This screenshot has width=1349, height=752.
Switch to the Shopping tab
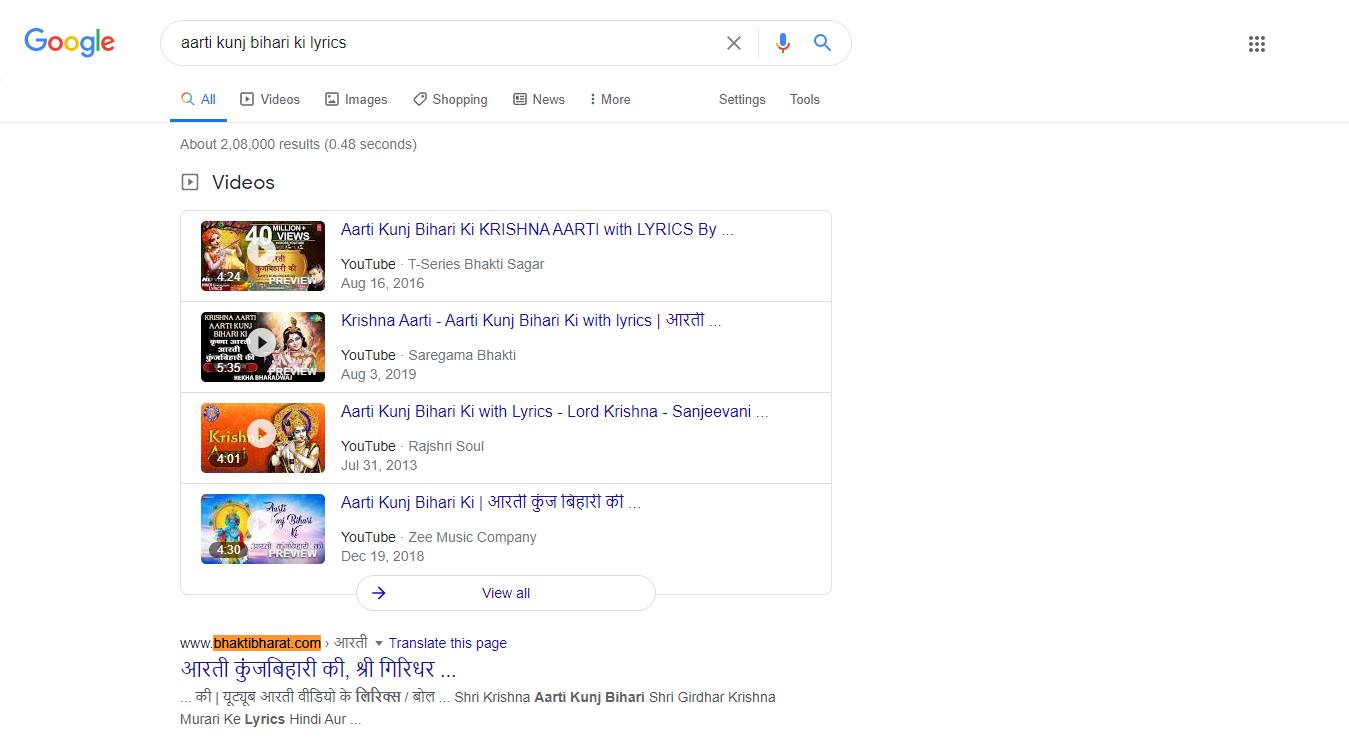450,99
